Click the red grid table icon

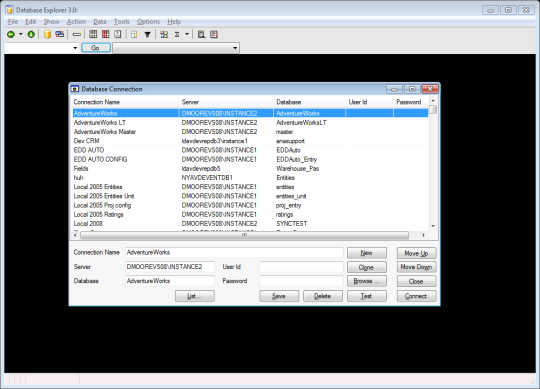(105, 34)
